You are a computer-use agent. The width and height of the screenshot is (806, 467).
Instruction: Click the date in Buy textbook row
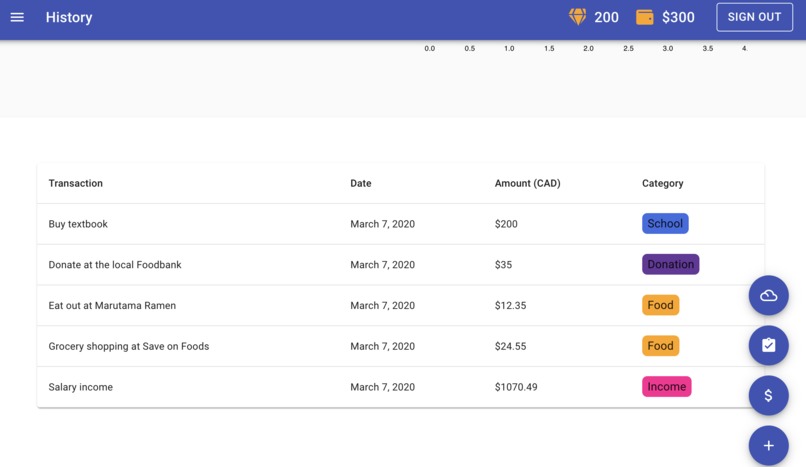point(382,224)
